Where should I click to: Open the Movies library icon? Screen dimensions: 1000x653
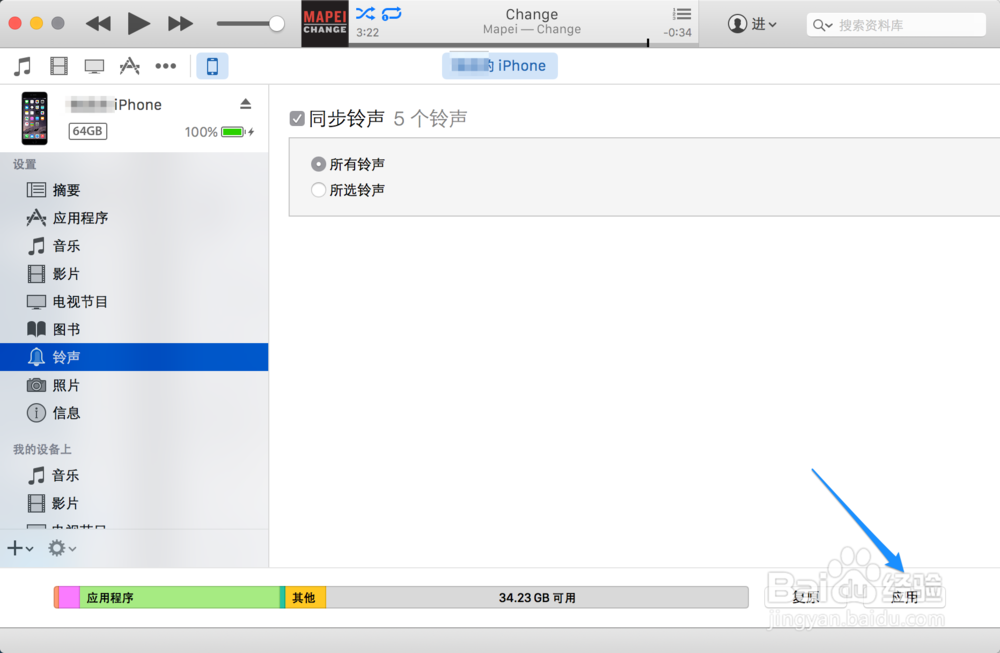pos(59,66)
